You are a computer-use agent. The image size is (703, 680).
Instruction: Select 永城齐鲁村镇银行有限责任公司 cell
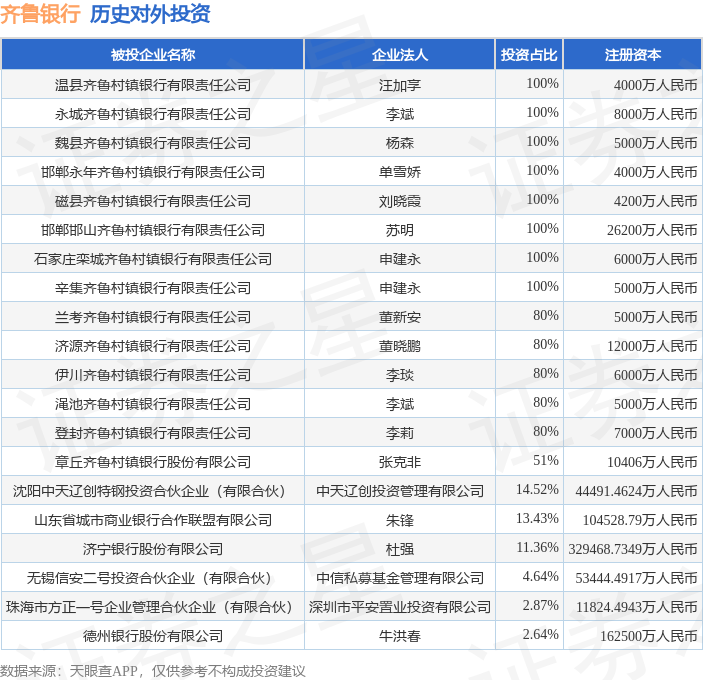pos(152,114)
